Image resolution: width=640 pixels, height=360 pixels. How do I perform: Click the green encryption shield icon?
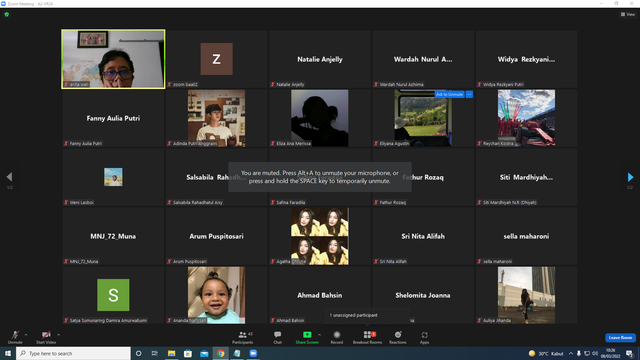pos(7,14)
